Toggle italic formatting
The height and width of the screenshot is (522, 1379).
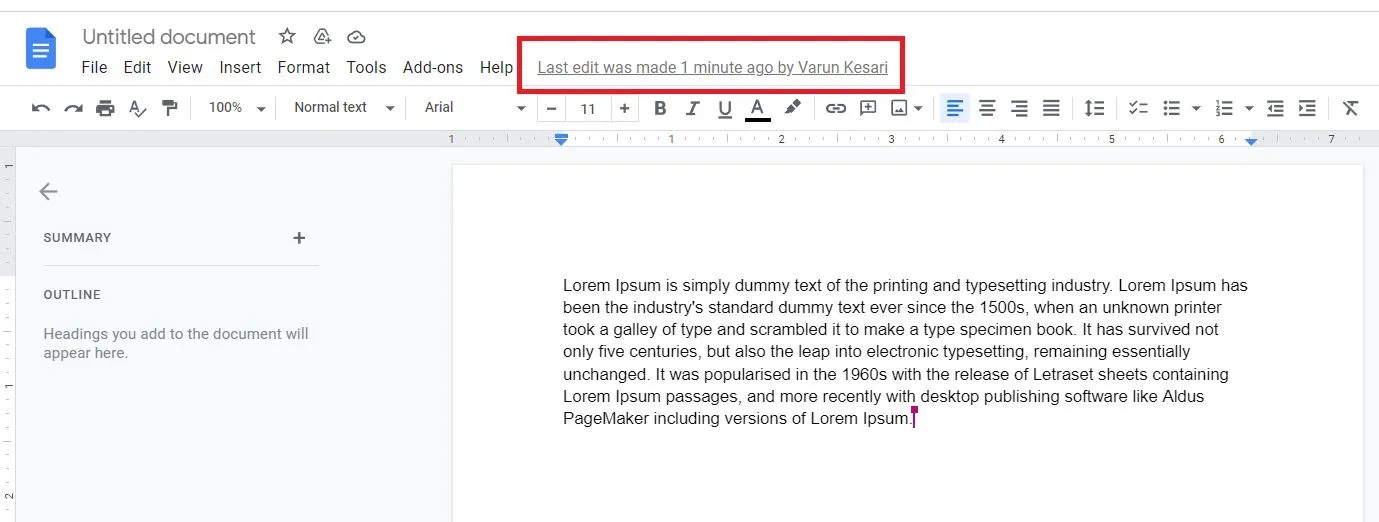(x=692, y=108)
